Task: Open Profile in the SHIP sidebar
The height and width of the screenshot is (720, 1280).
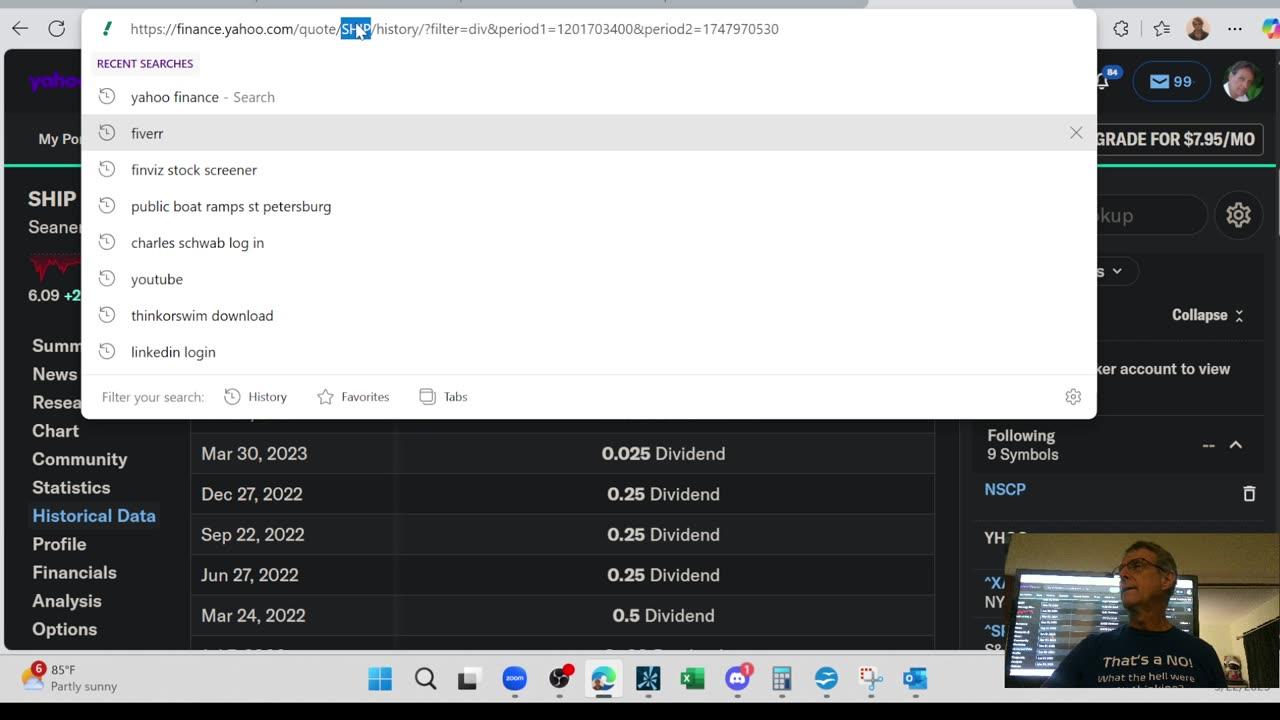Action: [59, 544]
